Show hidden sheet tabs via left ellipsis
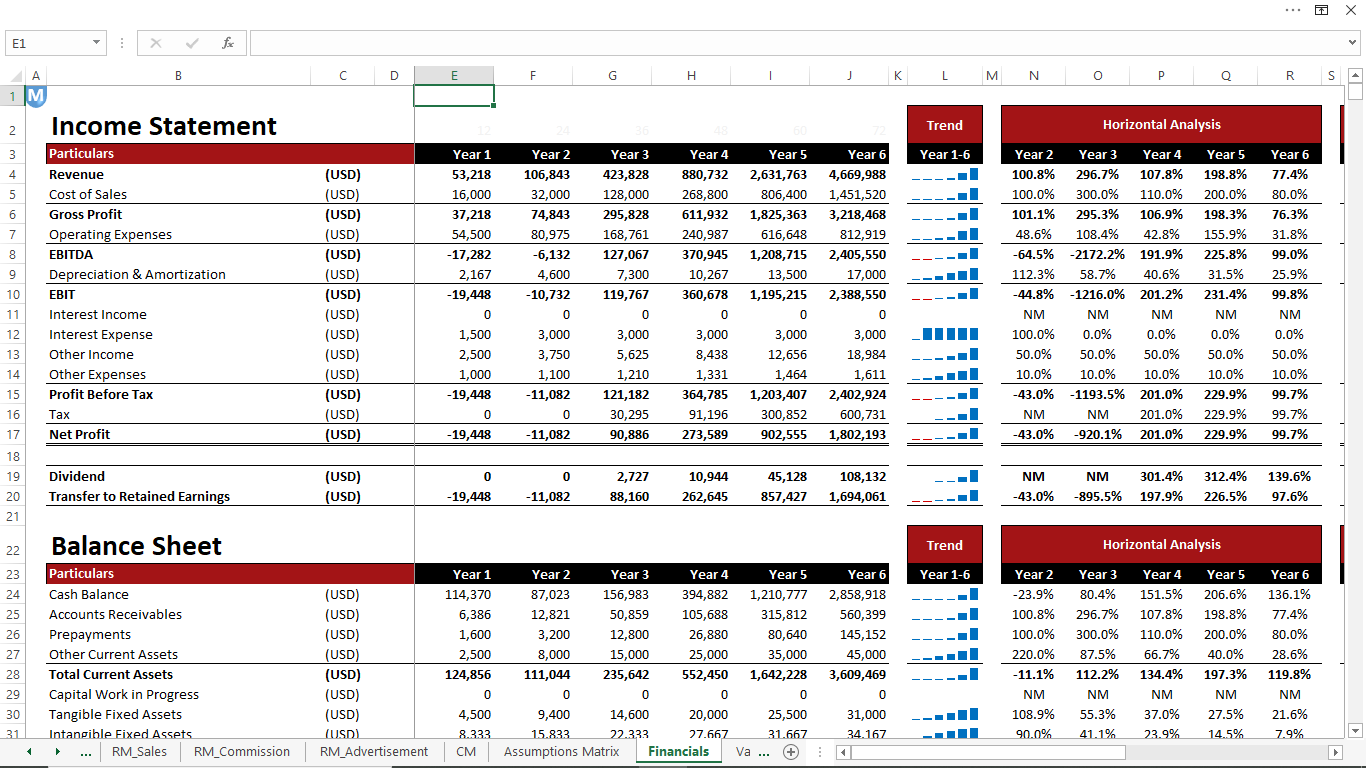 pos(86,752)
